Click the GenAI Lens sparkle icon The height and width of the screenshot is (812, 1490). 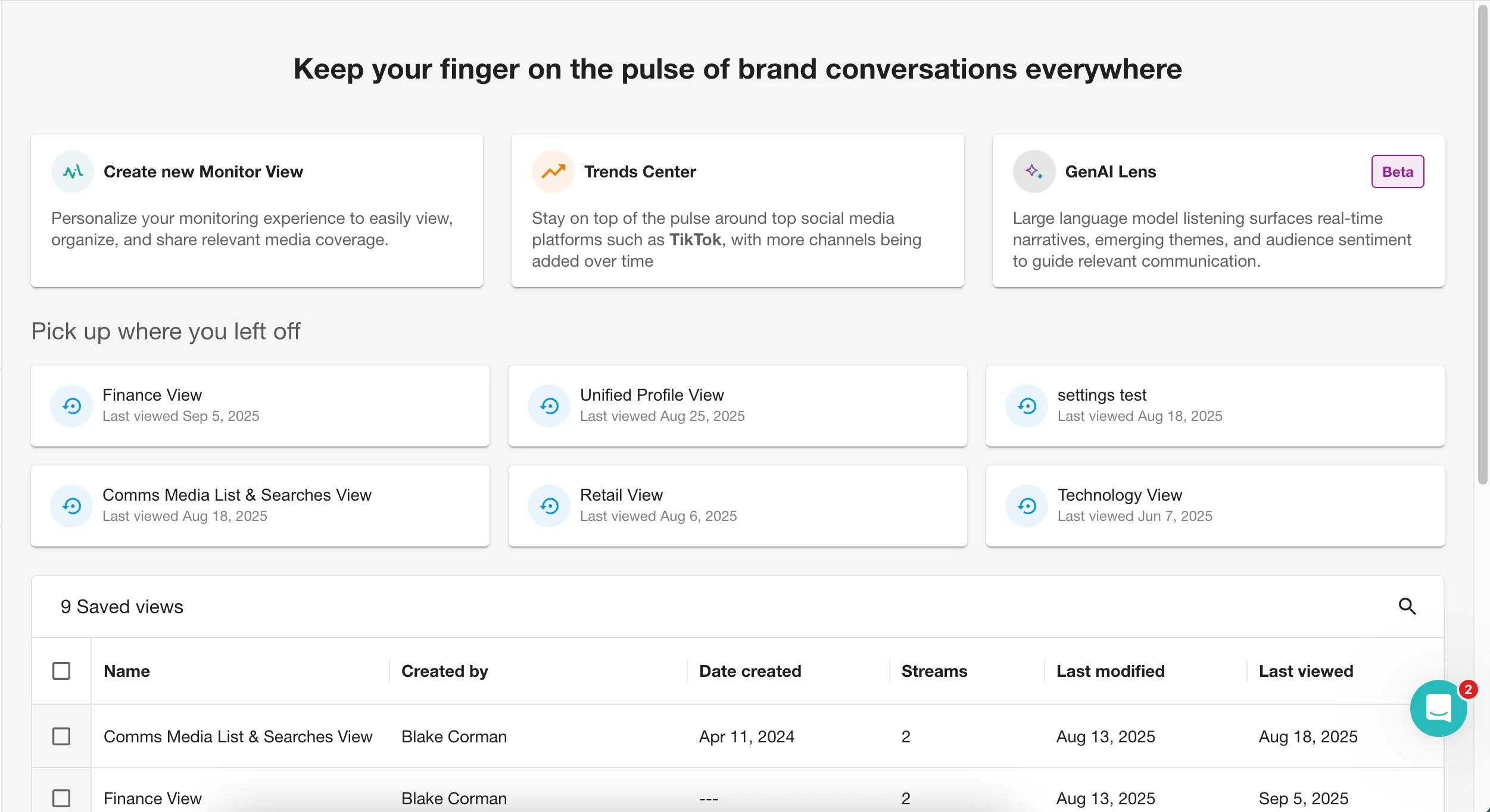pos(1034,172)
